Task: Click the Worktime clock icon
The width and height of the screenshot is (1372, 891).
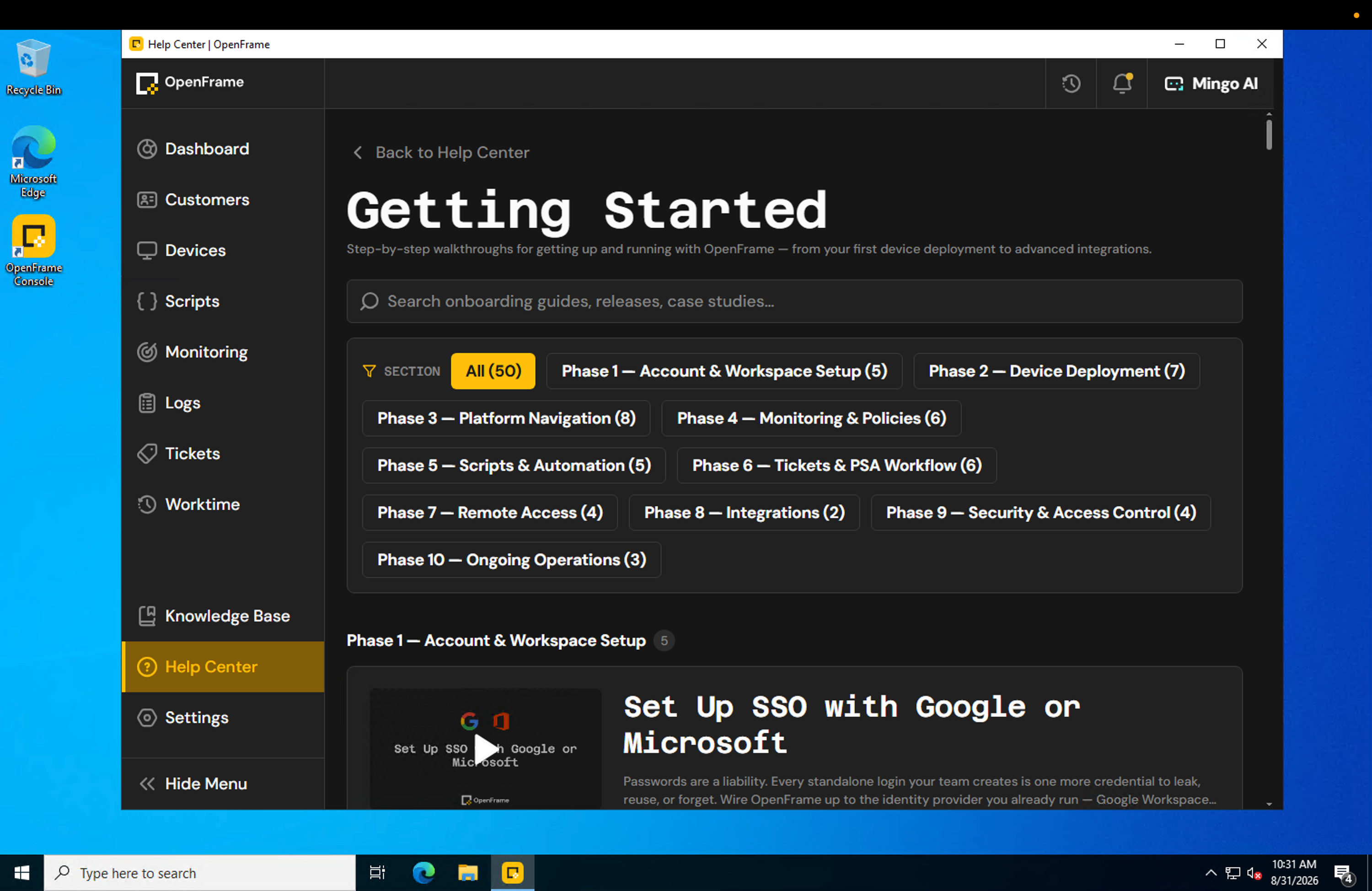Action: click(x=147, y=504)
